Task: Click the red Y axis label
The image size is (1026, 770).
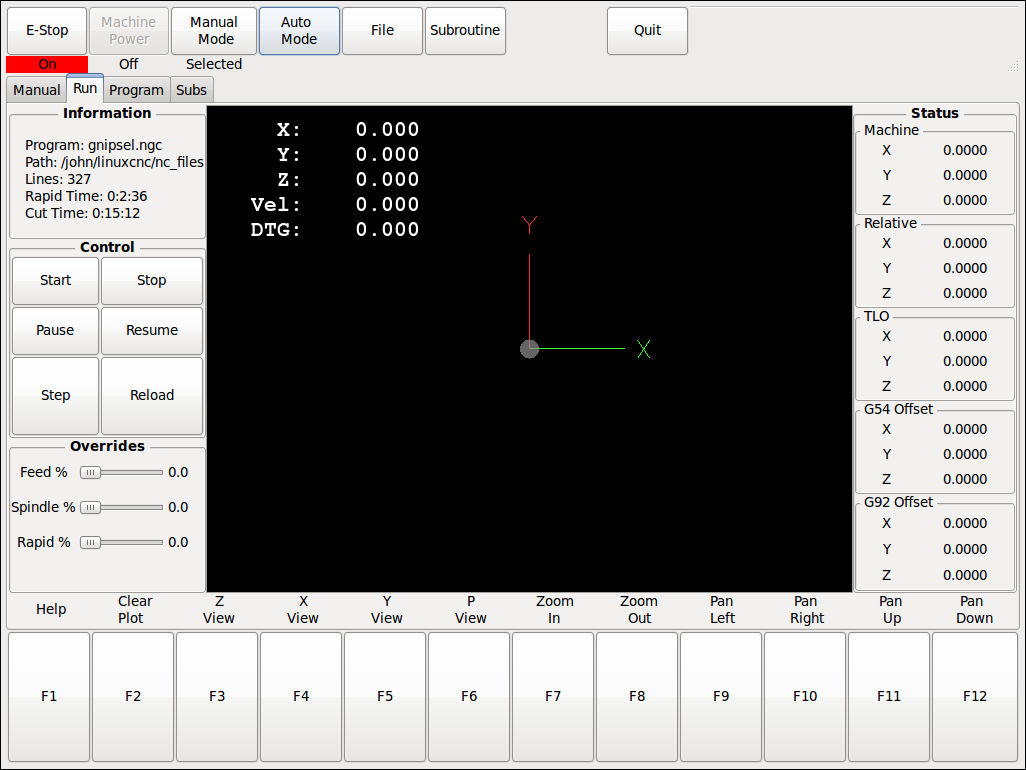Action: 529,224
